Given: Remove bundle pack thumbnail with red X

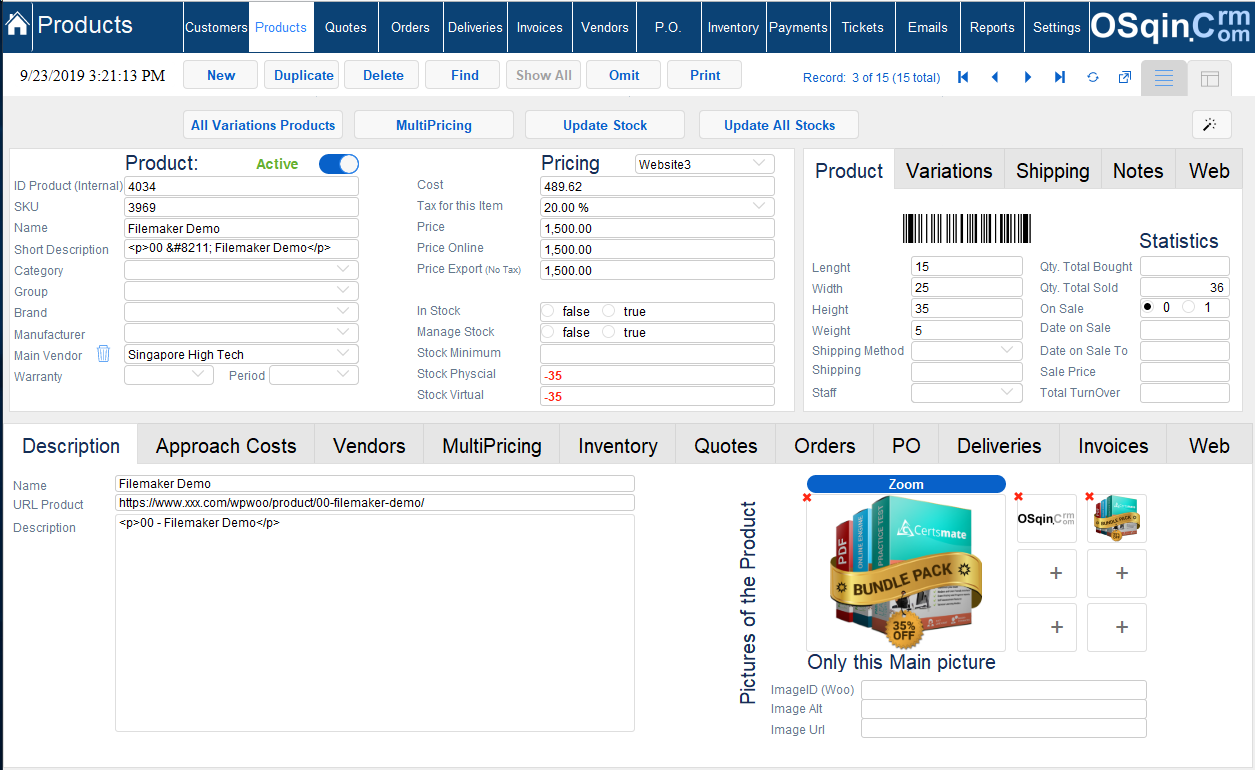Looking at the screenshot, I should point(1089,496).
